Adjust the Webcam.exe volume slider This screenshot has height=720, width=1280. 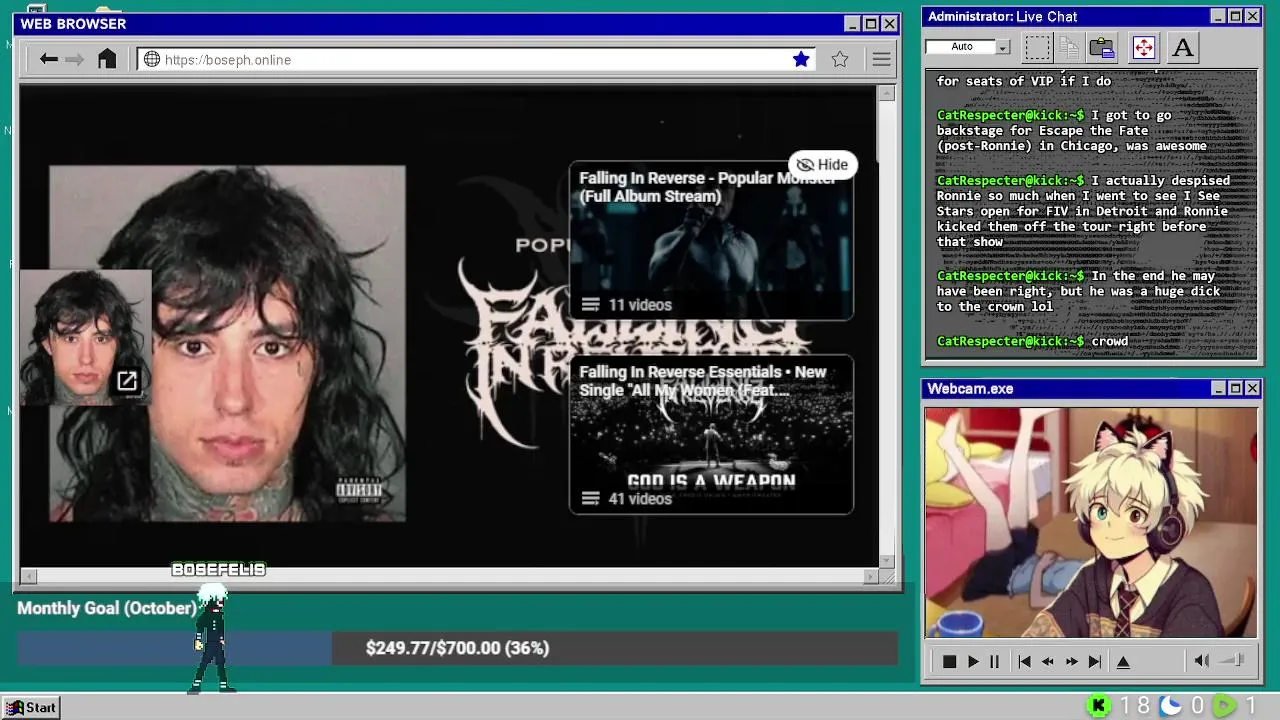1232,660
